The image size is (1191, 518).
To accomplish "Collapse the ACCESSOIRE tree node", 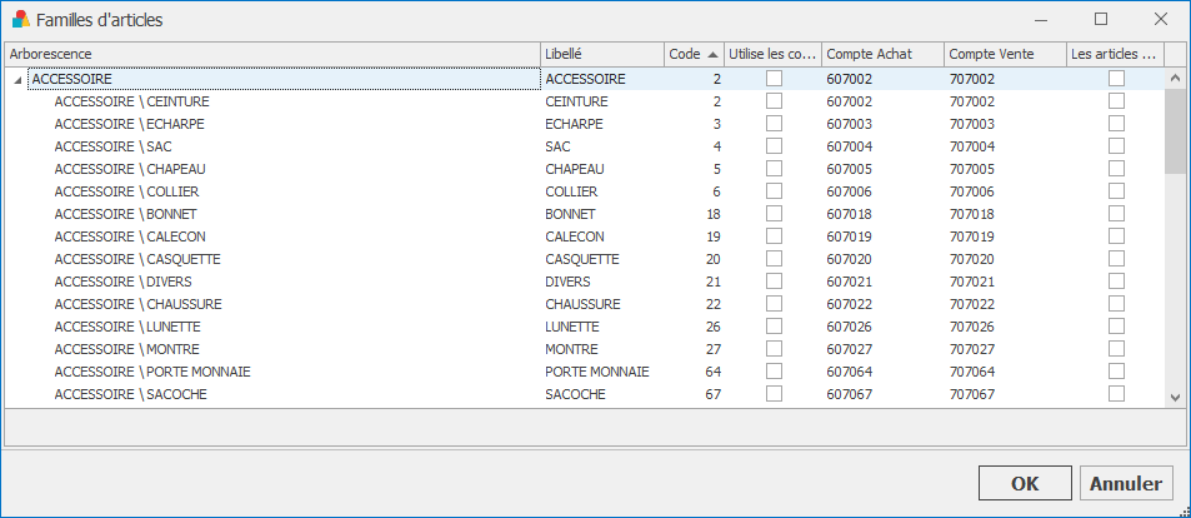I will pyautogui.click(x=17, y=80).
